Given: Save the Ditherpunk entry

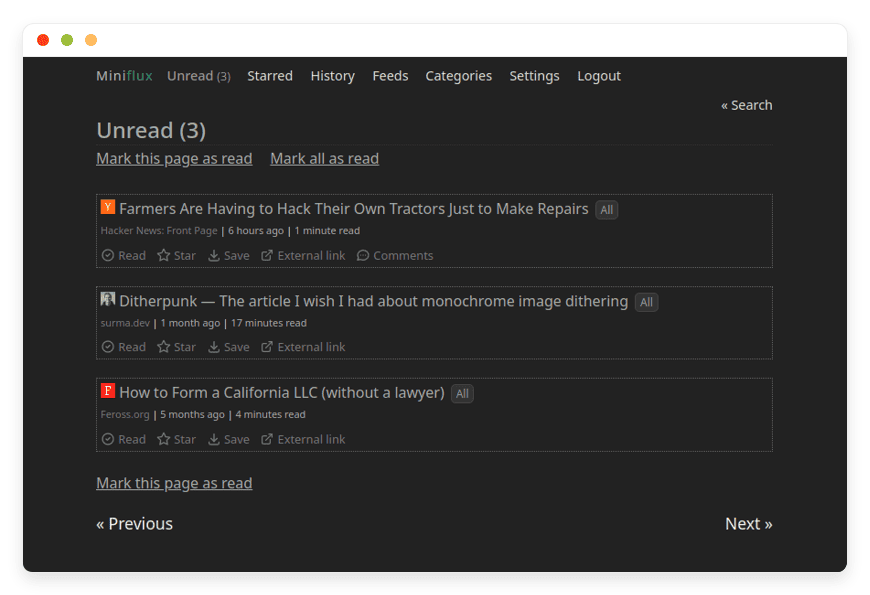Looking at the screenshot, I should click(229, 347).
